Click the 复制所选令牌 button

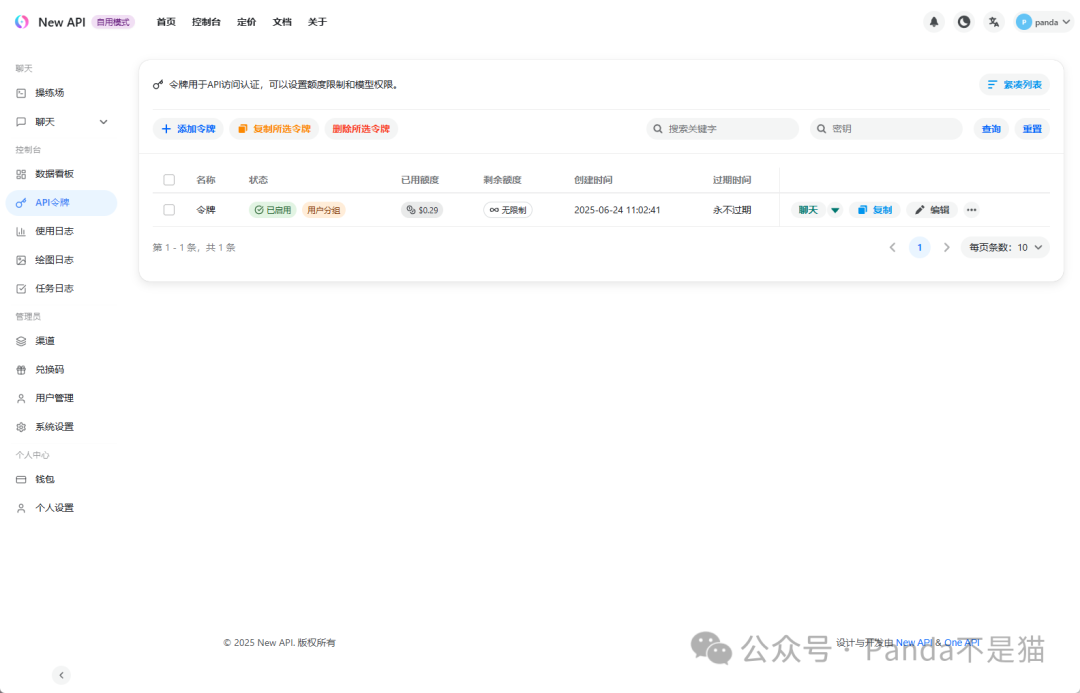click(x=274, y=129)
